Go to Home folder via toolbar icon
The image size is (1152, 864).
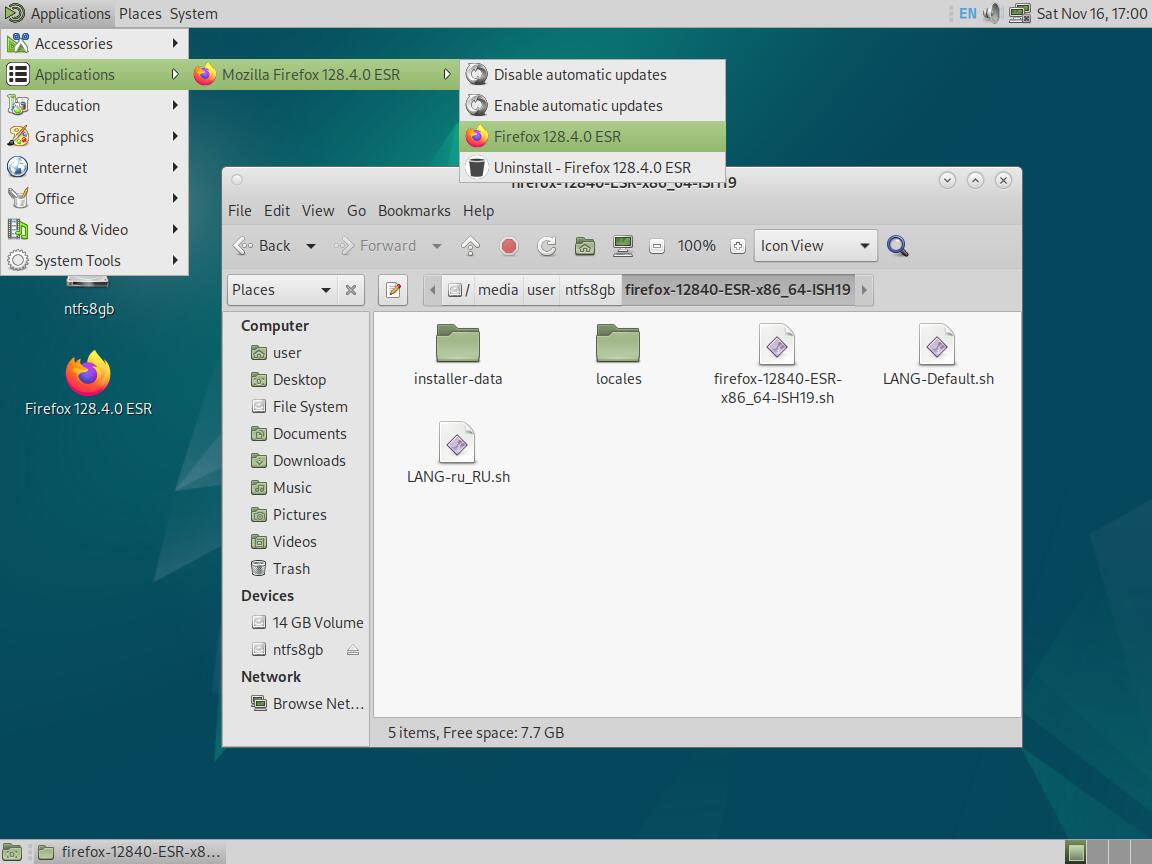(585, 246)
